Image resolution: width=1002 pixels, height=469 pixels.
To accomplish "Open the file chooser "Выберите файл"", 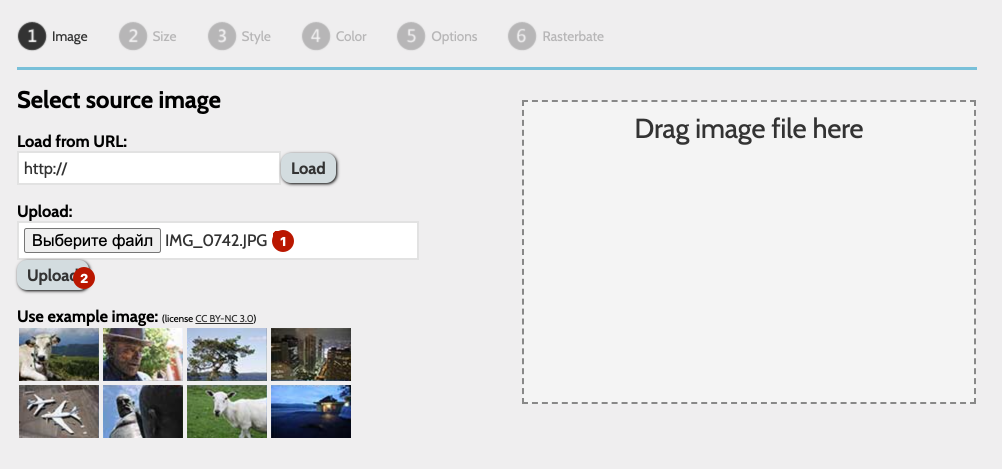I will coord(91,241).
